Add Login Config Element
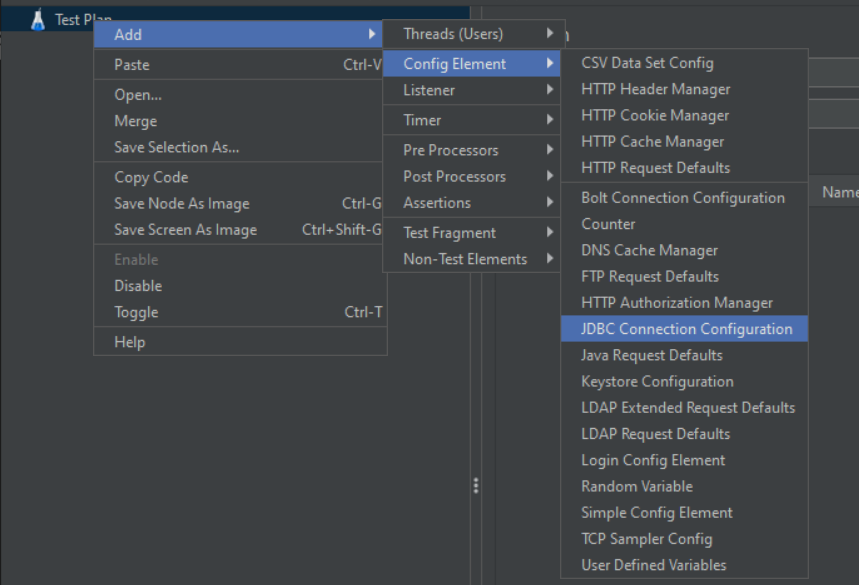Image resolution: width=859 pixels, height=585 pixels. (x=684, y=461)
